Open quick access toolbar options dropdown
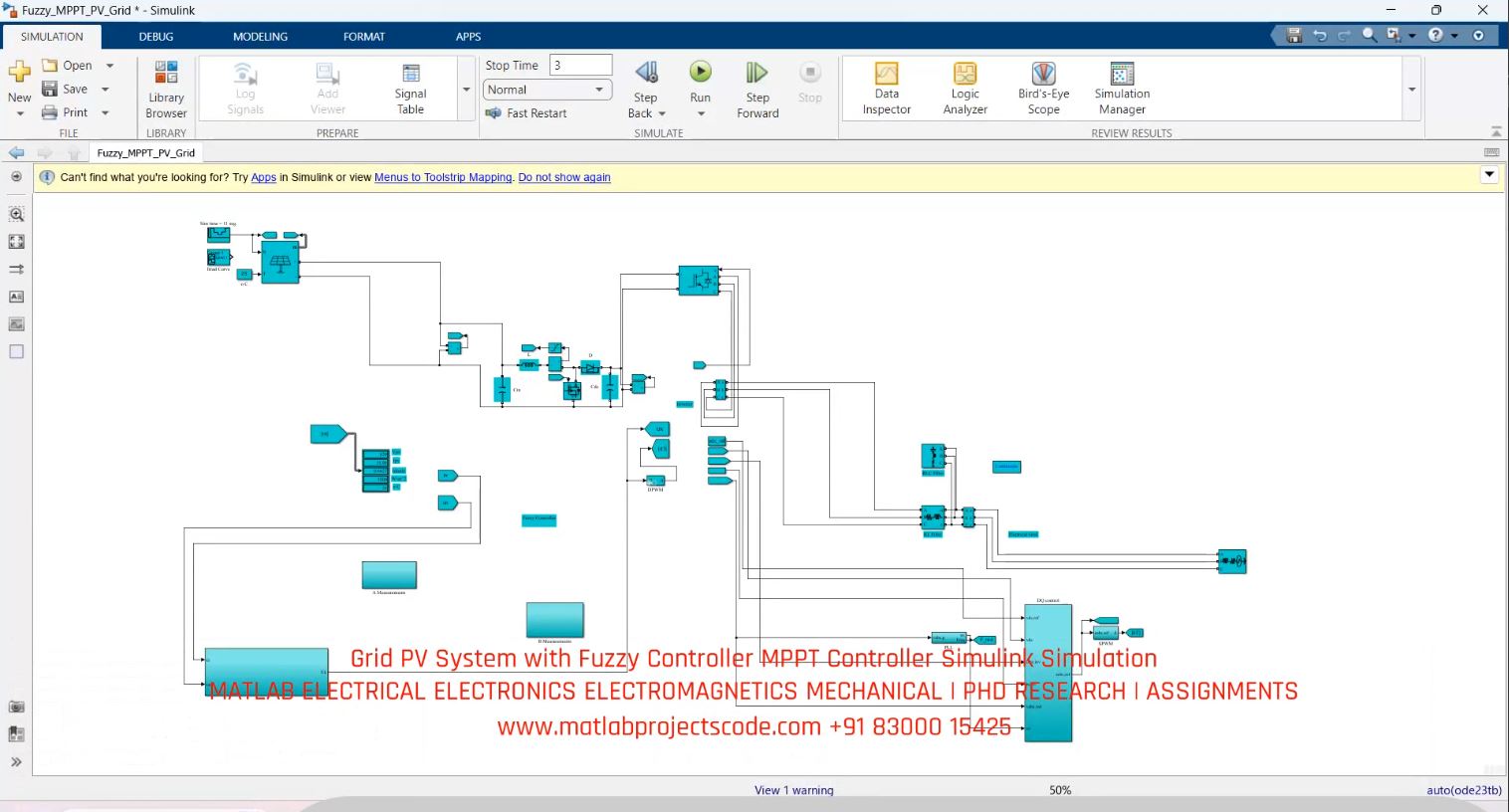The height and width of the screenshot is (812, 1509). (x=1478, y=35)
